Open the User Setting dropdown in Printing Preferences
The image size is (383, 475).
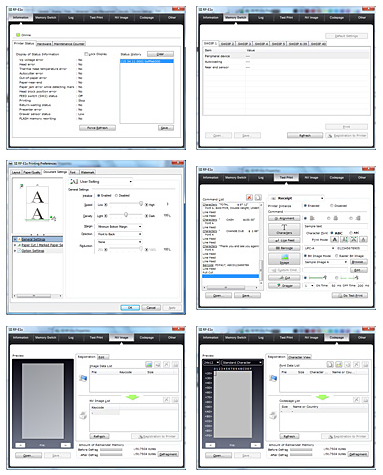pyautogui.click(x=101, y=182)
